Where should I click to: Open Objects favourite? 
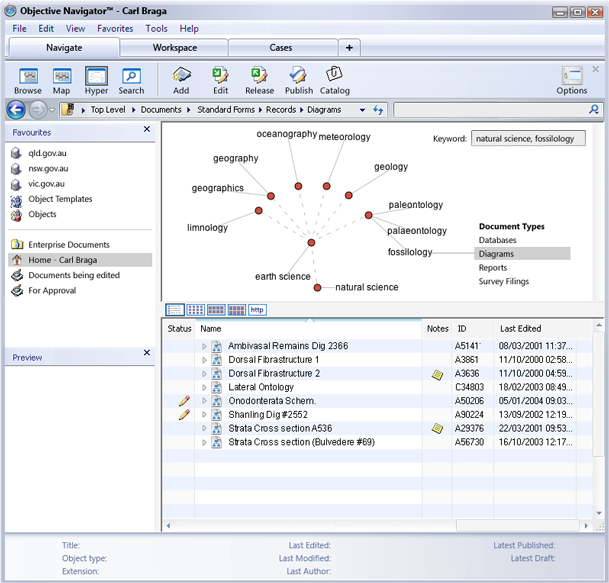tap(42, 214)
